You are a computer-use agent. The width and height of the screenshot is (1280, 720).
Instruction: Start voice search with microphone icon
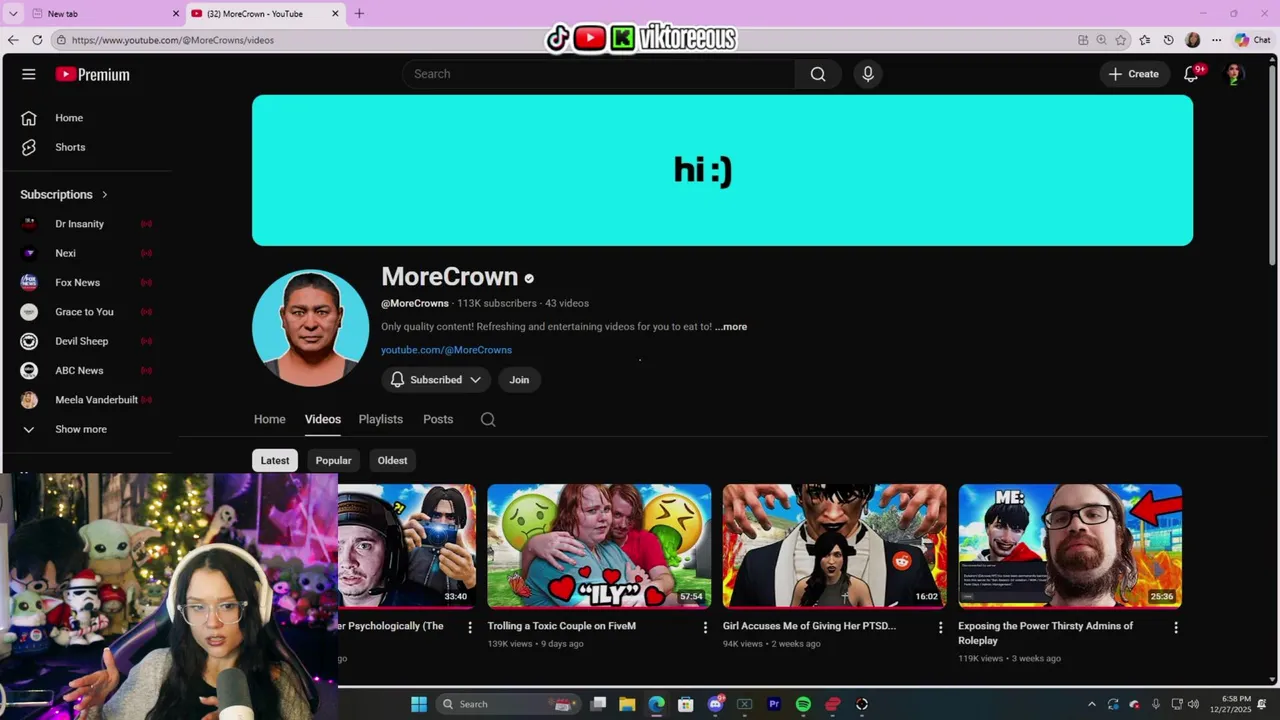(x=868, y=74)
